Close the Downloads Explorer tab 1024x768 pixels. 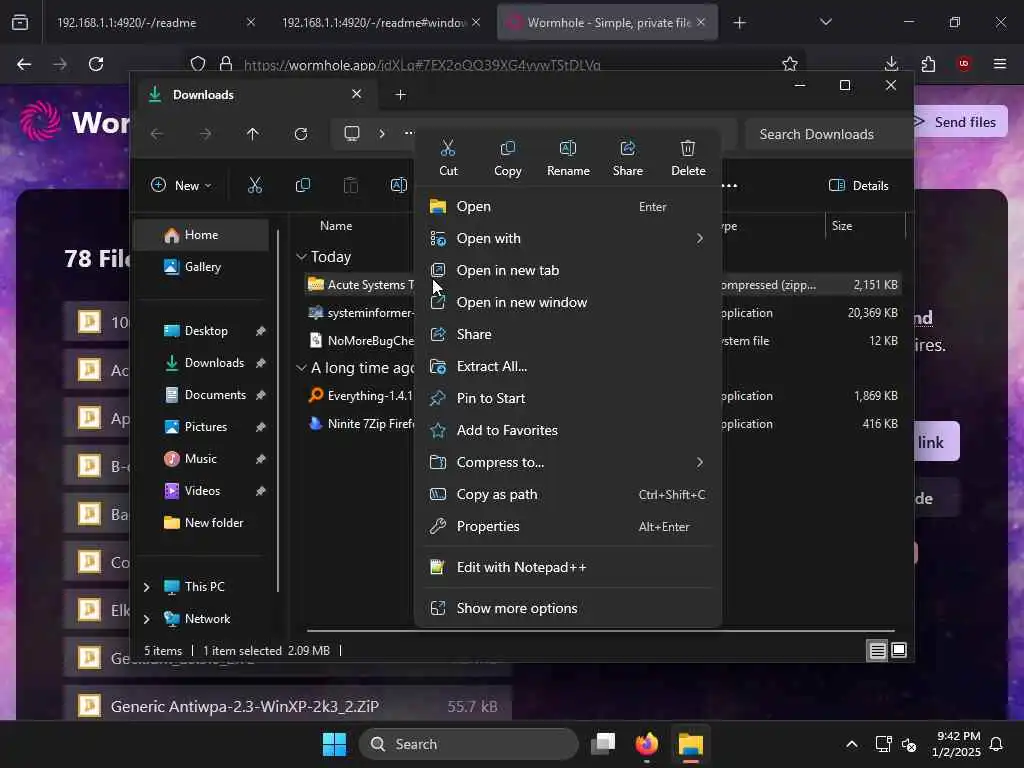coord(357,94)
